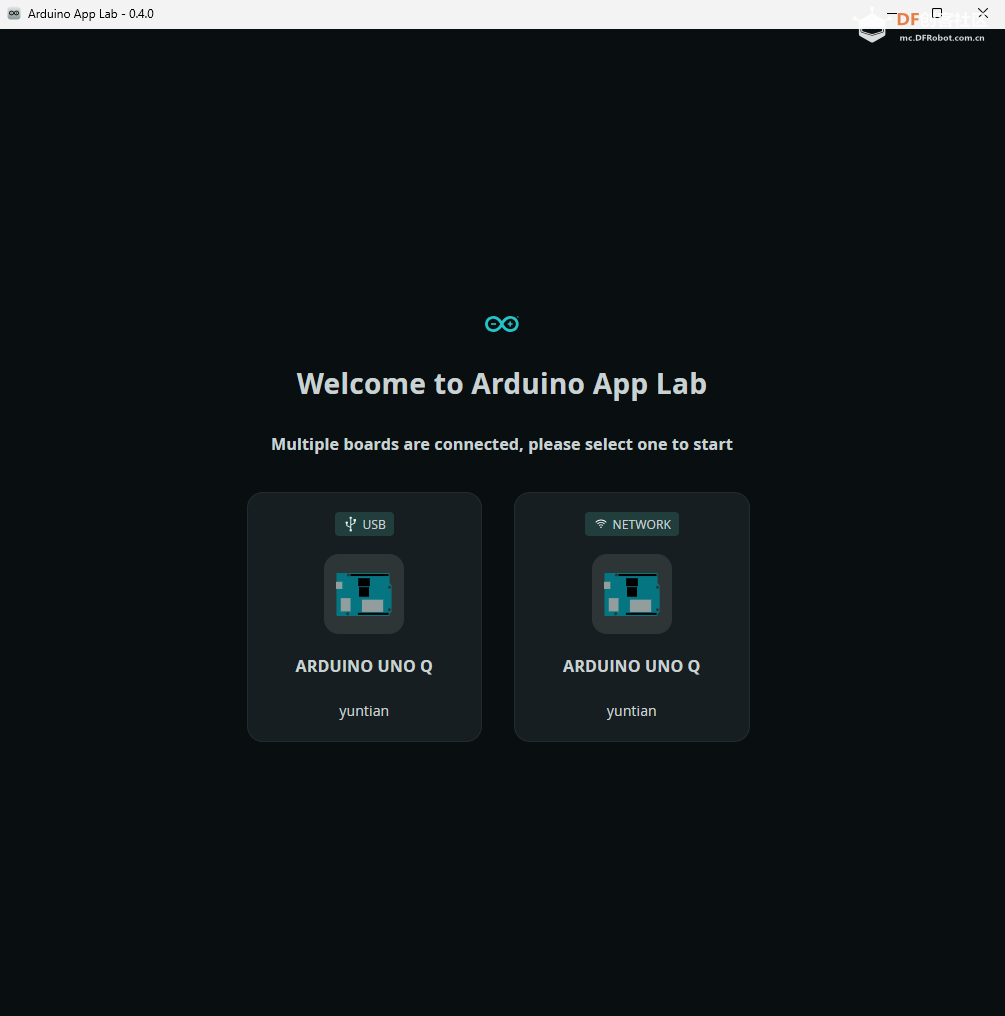This screenshot has width=1005, height=1016.
Task: Select the NETWORK badge on the right card
Action: point(631,523)
